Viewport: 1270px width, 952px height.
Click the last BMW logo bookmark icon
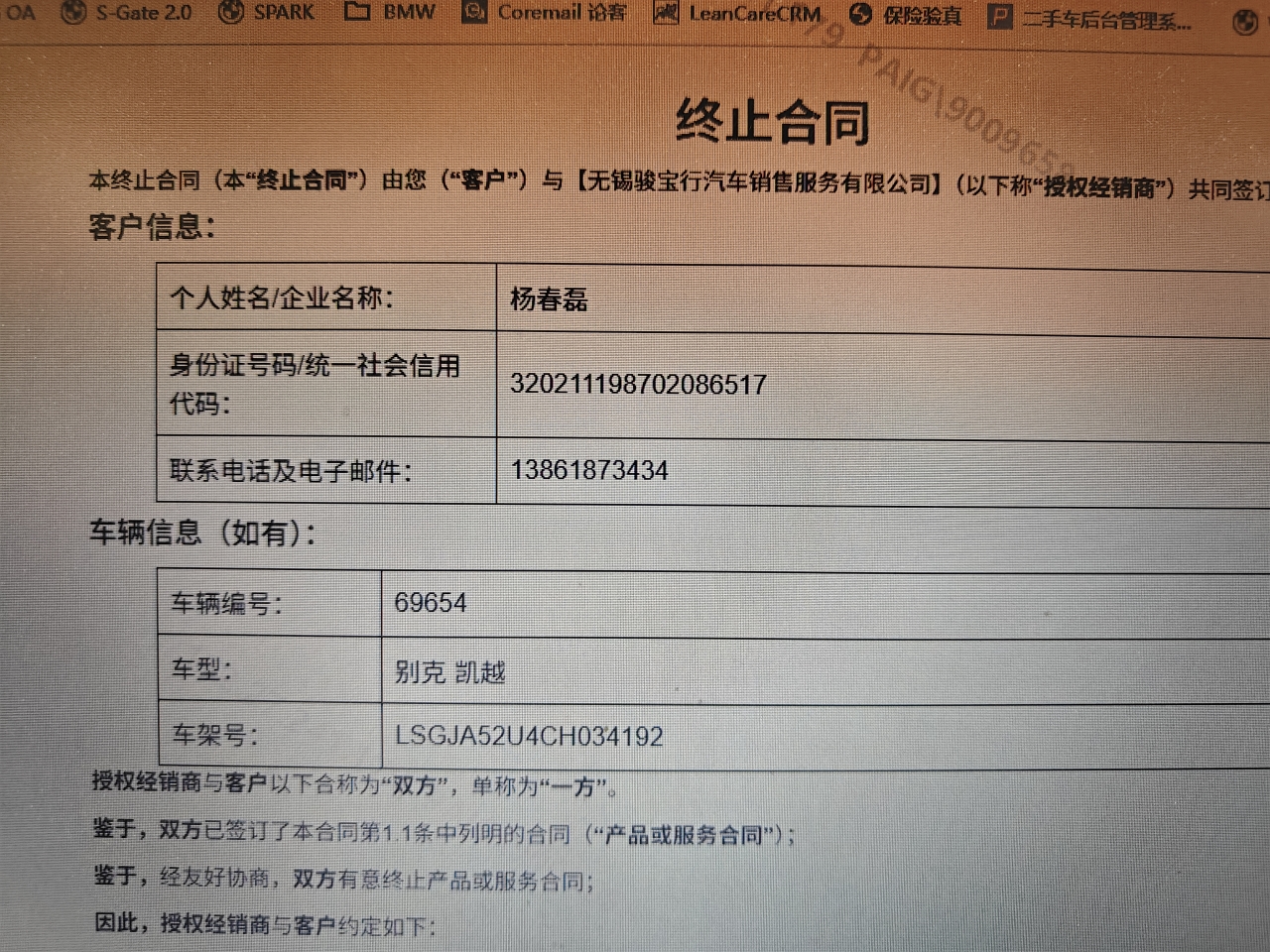1244,23
